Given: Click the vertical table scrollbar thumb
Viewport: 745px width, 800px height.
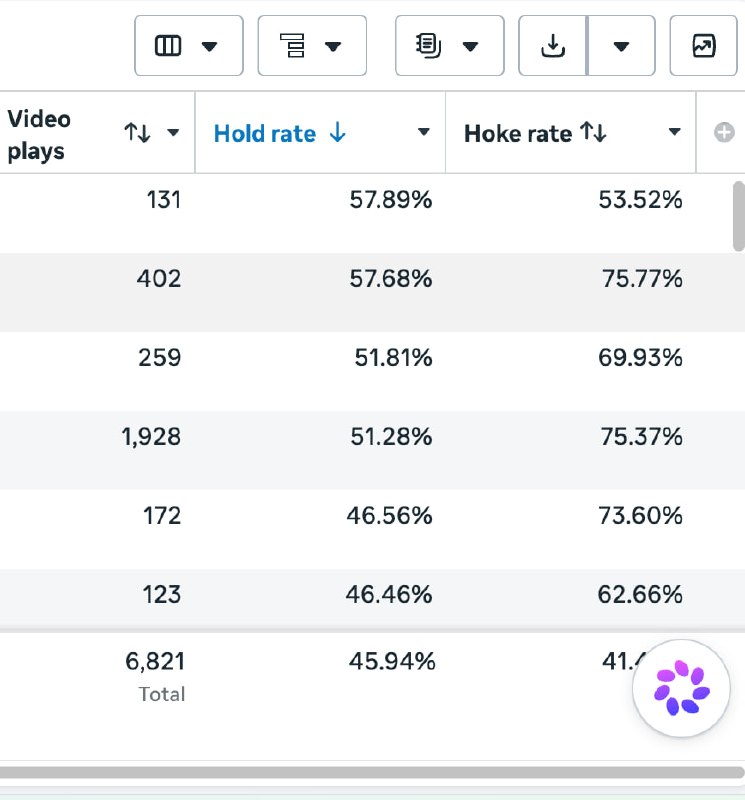Looking at the screenshot, I should coord(738,216).
